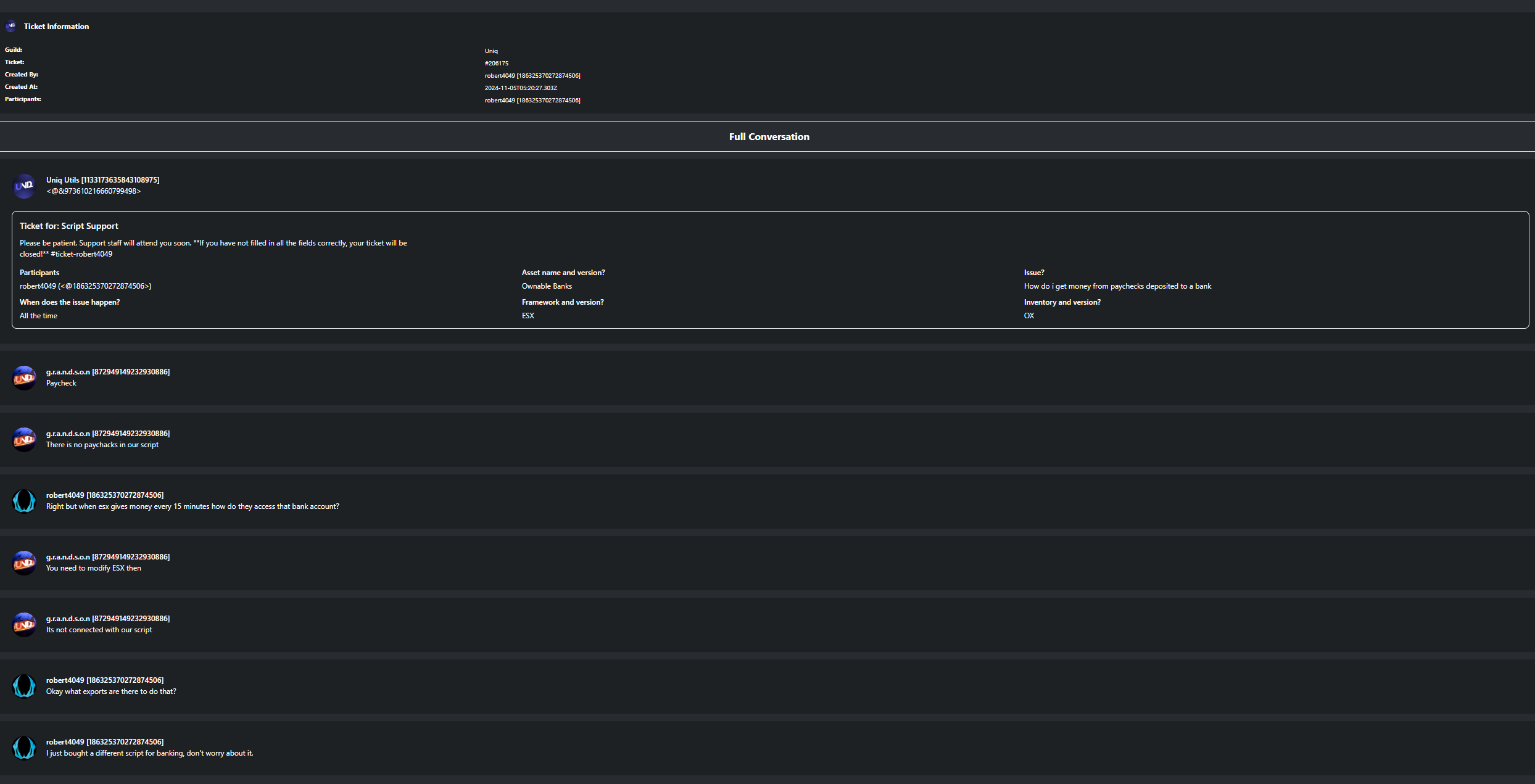Screen dimensions: 1535x784
Task: Click avatar beside 'not connected' message
Action: click(24, 624)
